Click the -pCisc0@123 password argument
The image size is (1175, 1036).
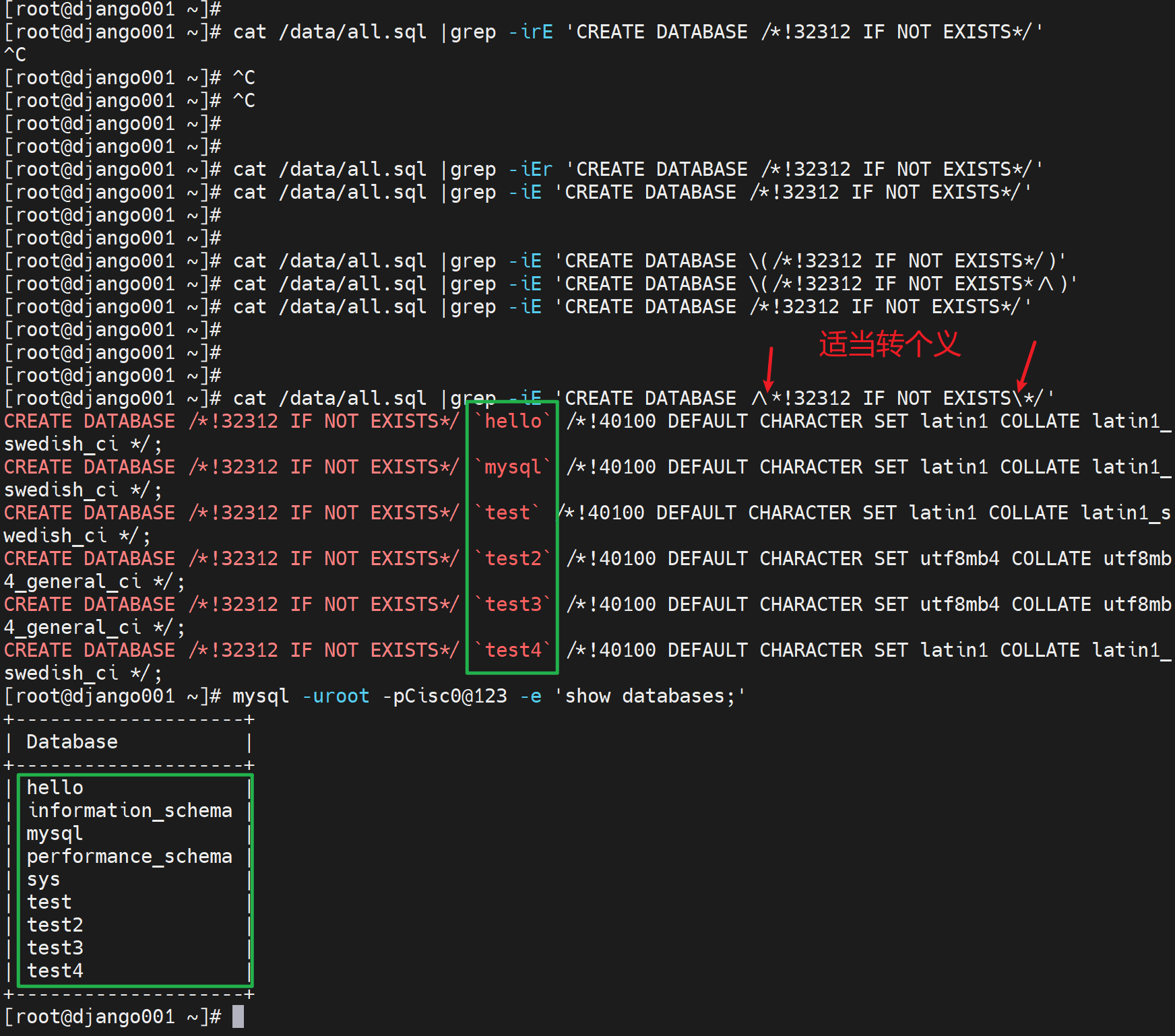pyautogui.click(x=445, y=696)
